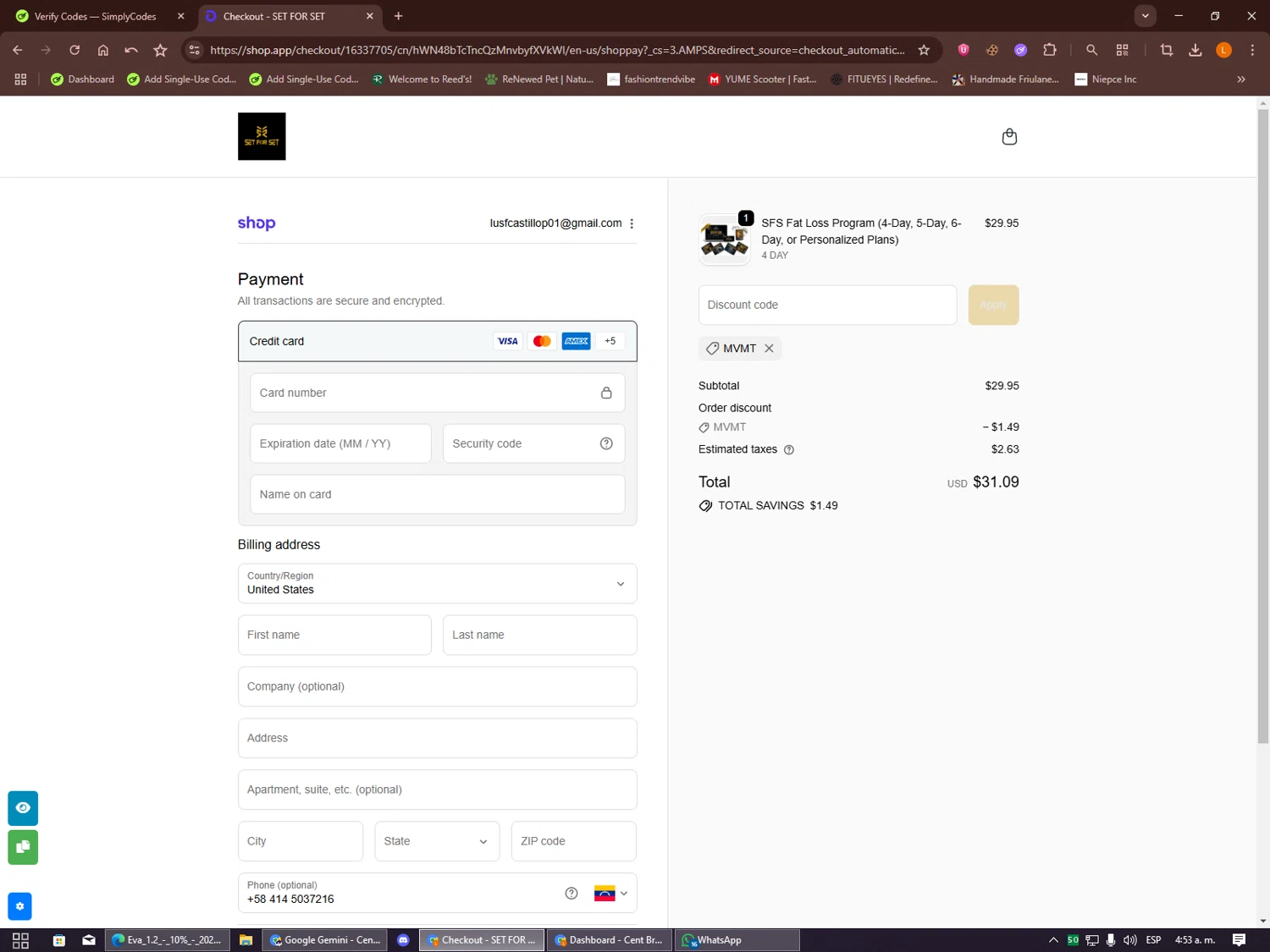Reload the page with the refresh button
Viewport: 1270px width, 952px height.
click(75, 50)
